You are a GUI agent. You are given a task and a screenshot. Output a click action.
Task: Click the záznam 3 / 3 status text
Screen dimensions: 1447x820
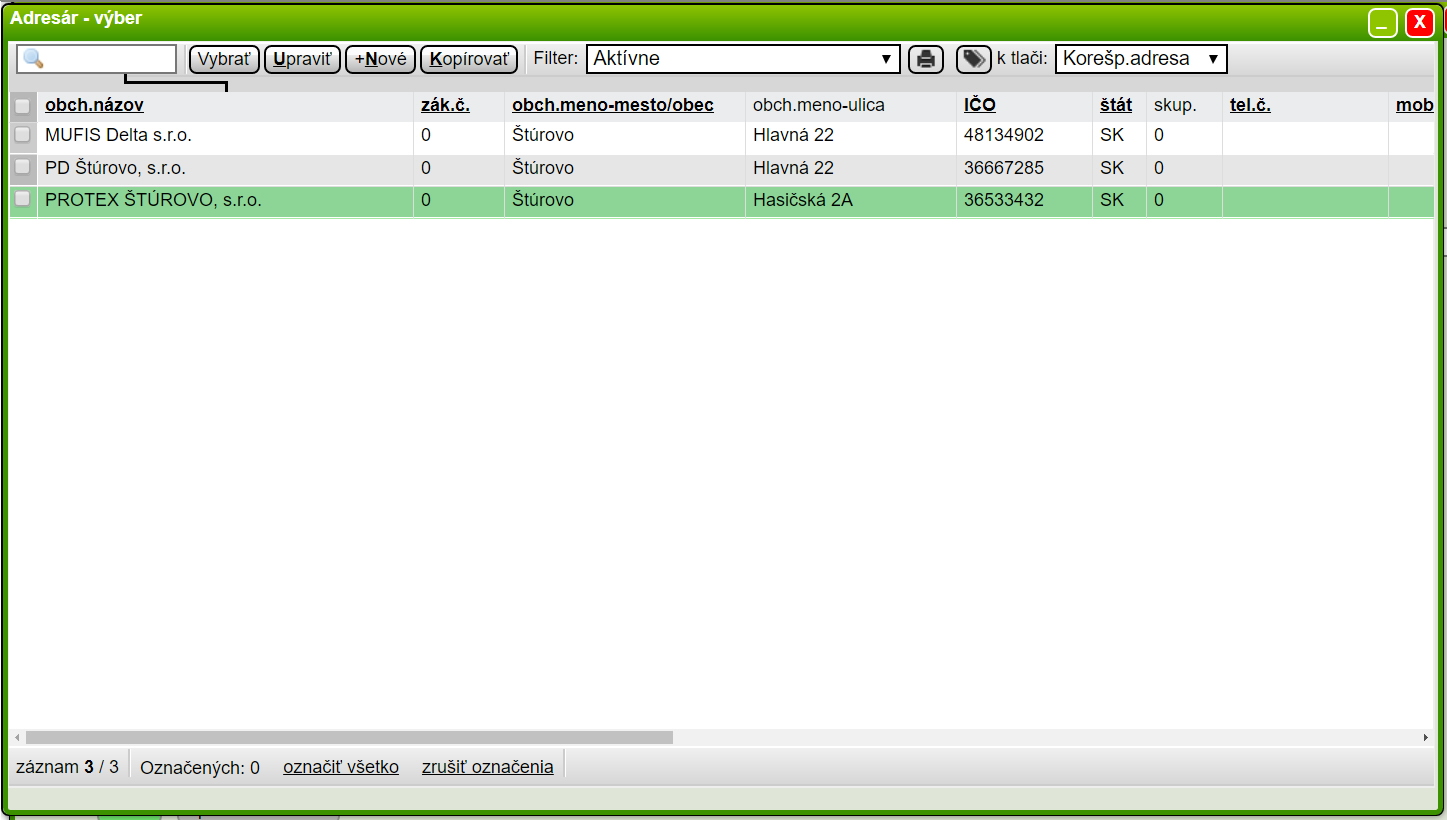click(67, 767)
